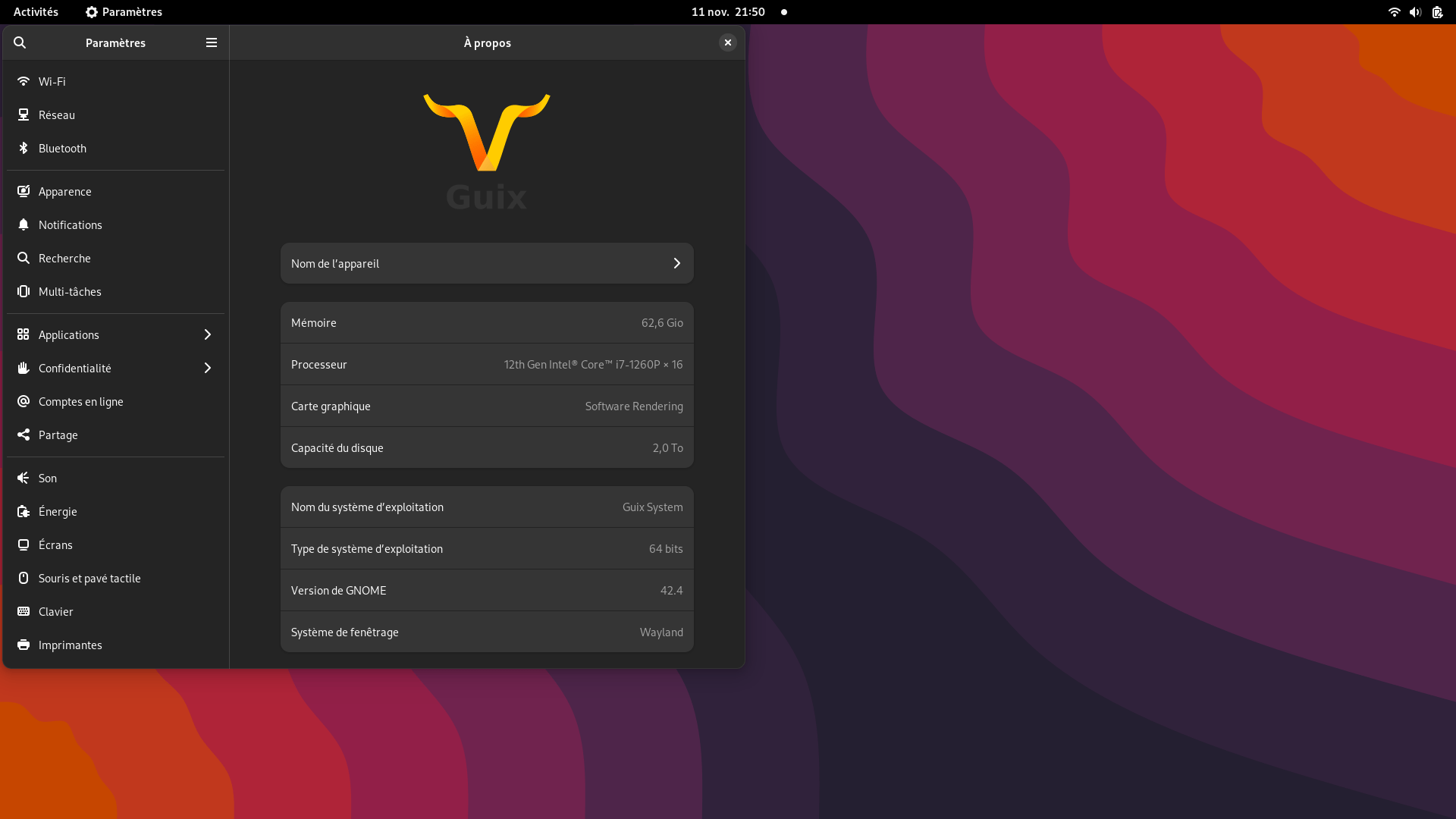This screenshot has height=819, width=1456.
Task: Expand the Confidentialité submenu chevron
Action: [x=207, y=368]
